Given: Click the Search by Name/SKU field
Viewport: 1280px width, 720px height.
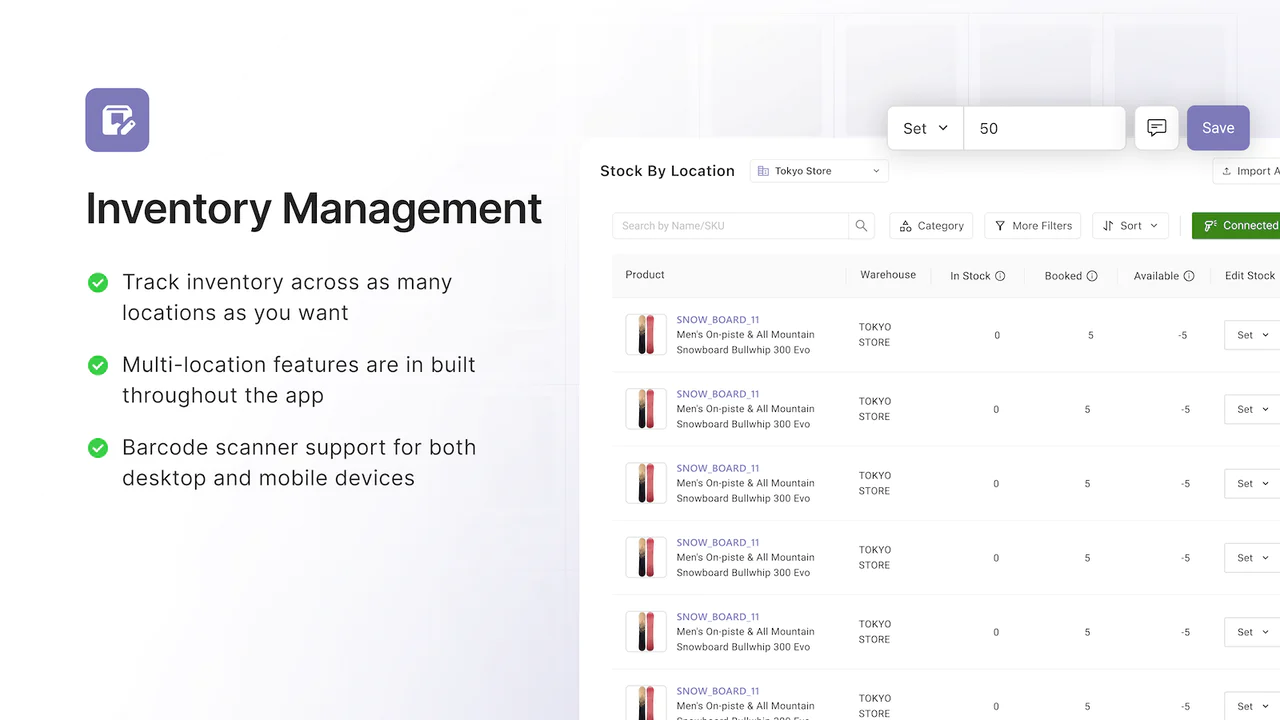Looking at the screenshot, I should click(x=731, y=226).
